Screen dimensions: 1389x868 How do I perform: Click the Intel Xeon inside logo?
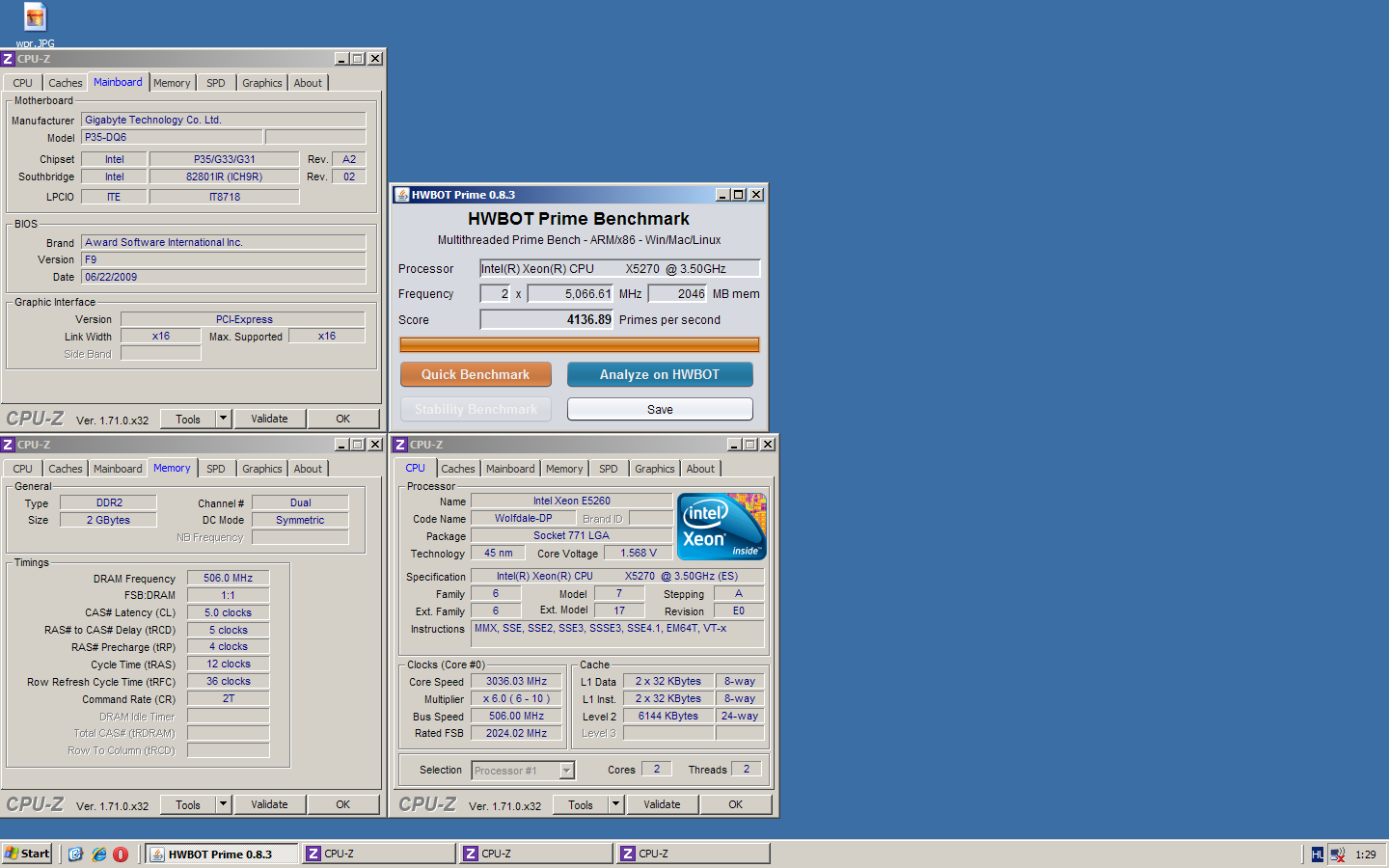click(x=722, y=526)
